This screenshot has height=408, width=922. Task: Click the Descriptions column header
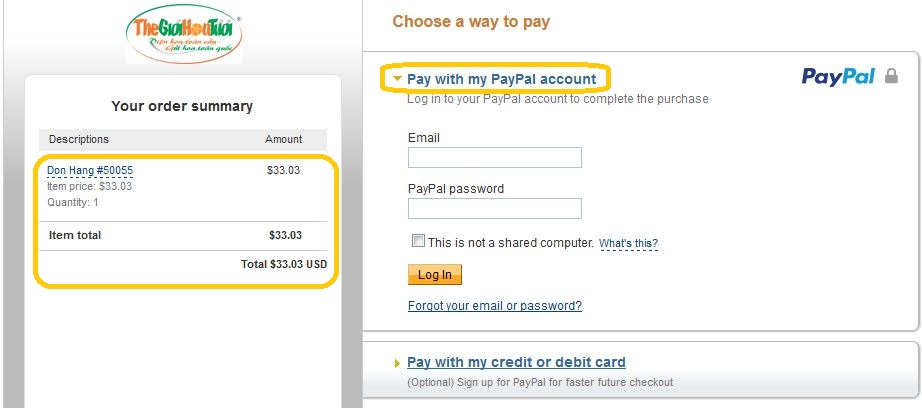click(x=79, y=139)
